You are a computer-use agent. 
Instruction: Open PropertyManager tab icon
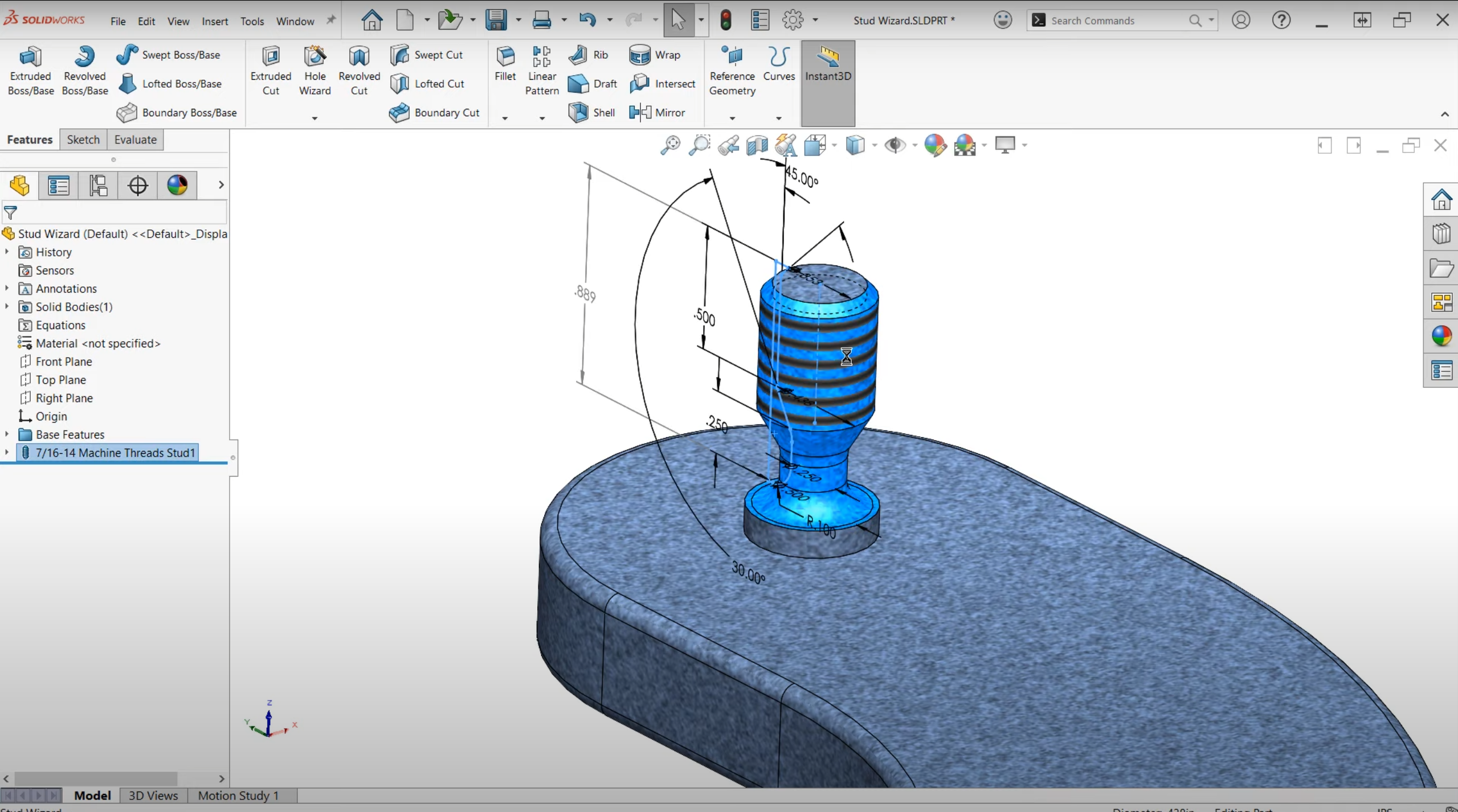click(x=59, y=185)
